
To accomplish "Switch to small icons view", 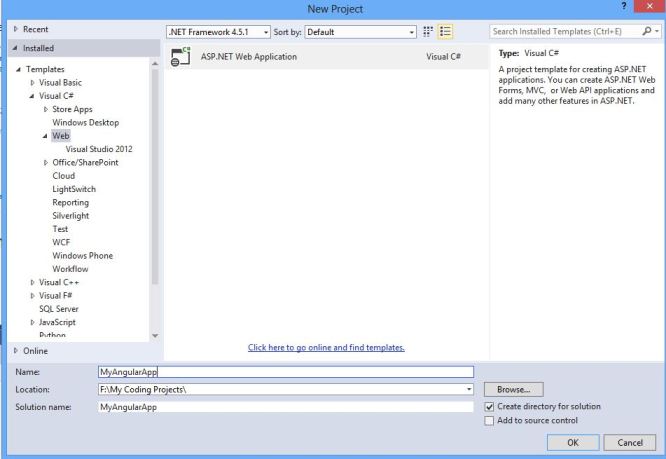I will tap(428, 31).
